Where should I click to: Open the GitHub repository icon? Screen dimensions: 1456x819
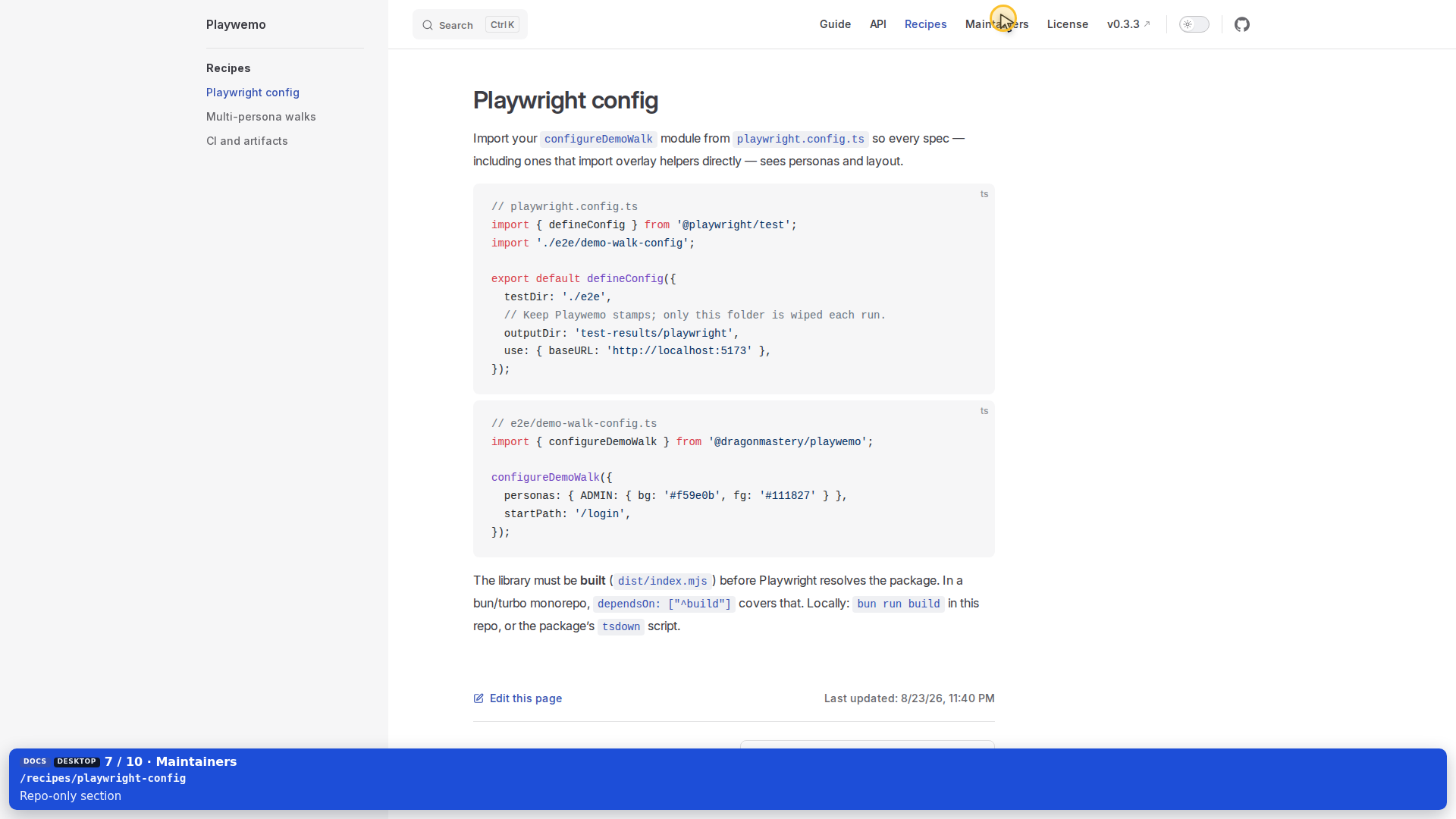click(1241, 24)
